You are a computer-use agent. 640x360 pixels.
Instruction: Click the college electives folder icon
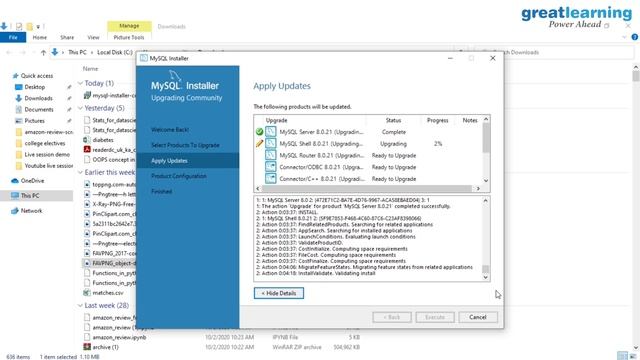pyautogui.click(x=18, y=143)
